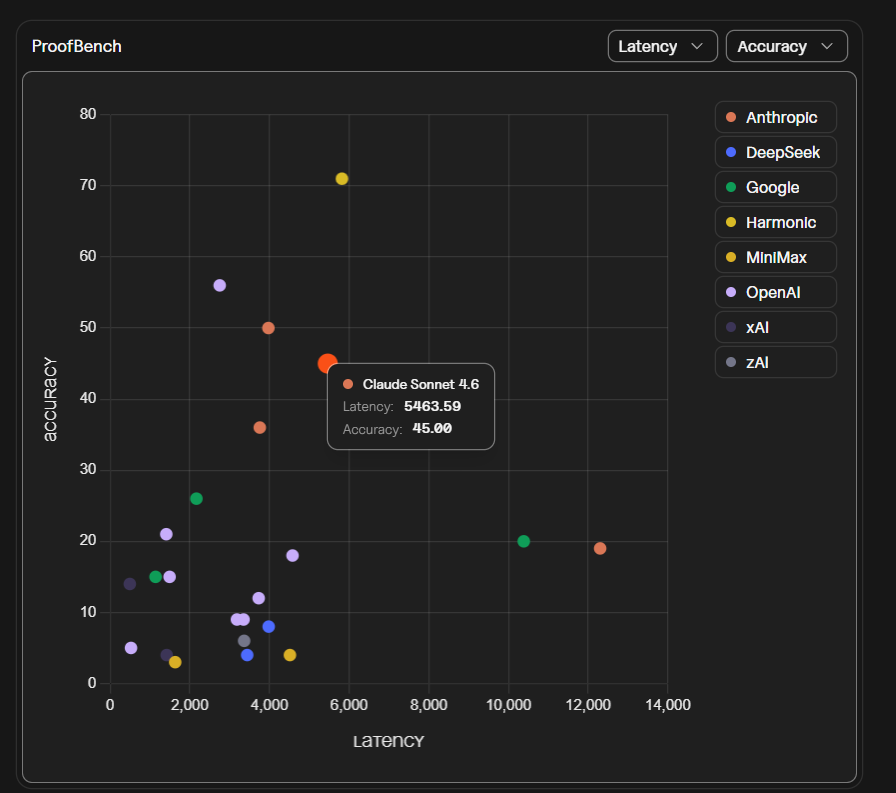Click the green Google point at accuracy 26
Image resolution: width=896 pixels, height=793 pixels.
[x=196, y=499]
